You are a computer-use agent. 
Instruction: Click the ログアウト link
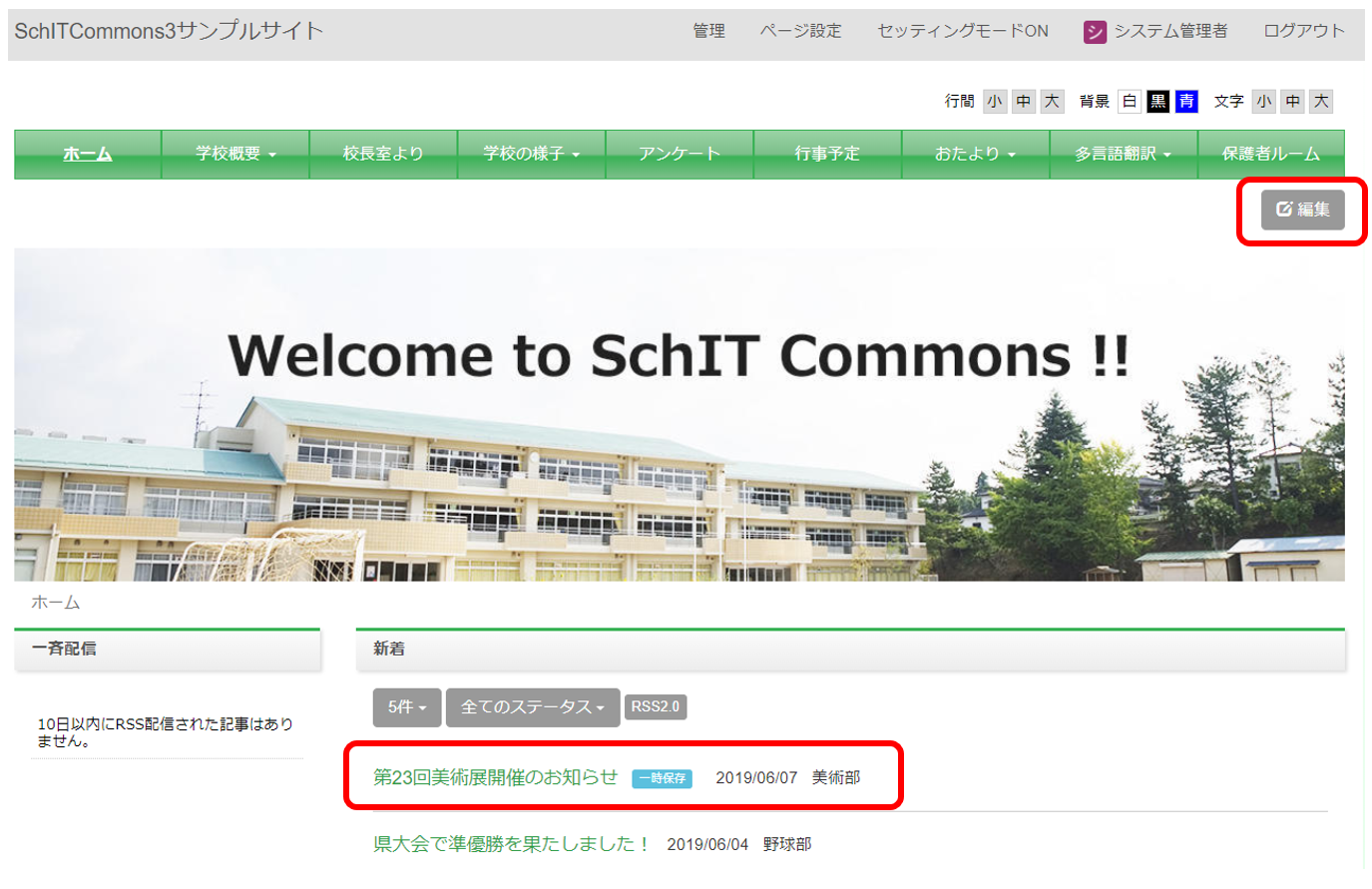pos(1303,31)
